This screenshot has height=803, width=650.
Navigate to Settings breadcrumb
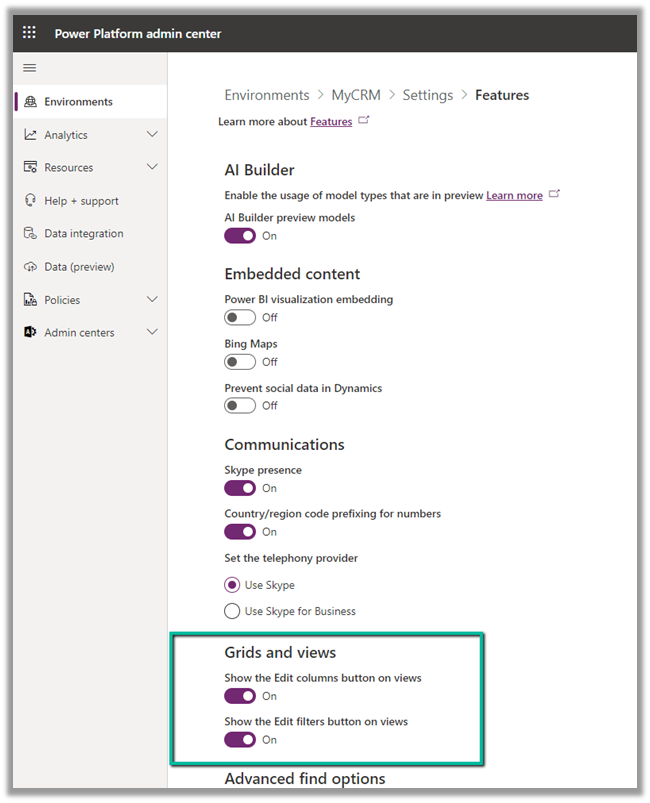pyautogui.click(x=427, y=95)
